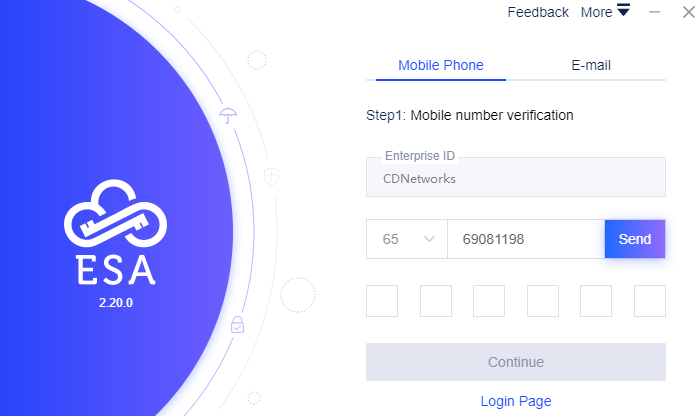Select the third verification code box

click(x=489, y=301)
